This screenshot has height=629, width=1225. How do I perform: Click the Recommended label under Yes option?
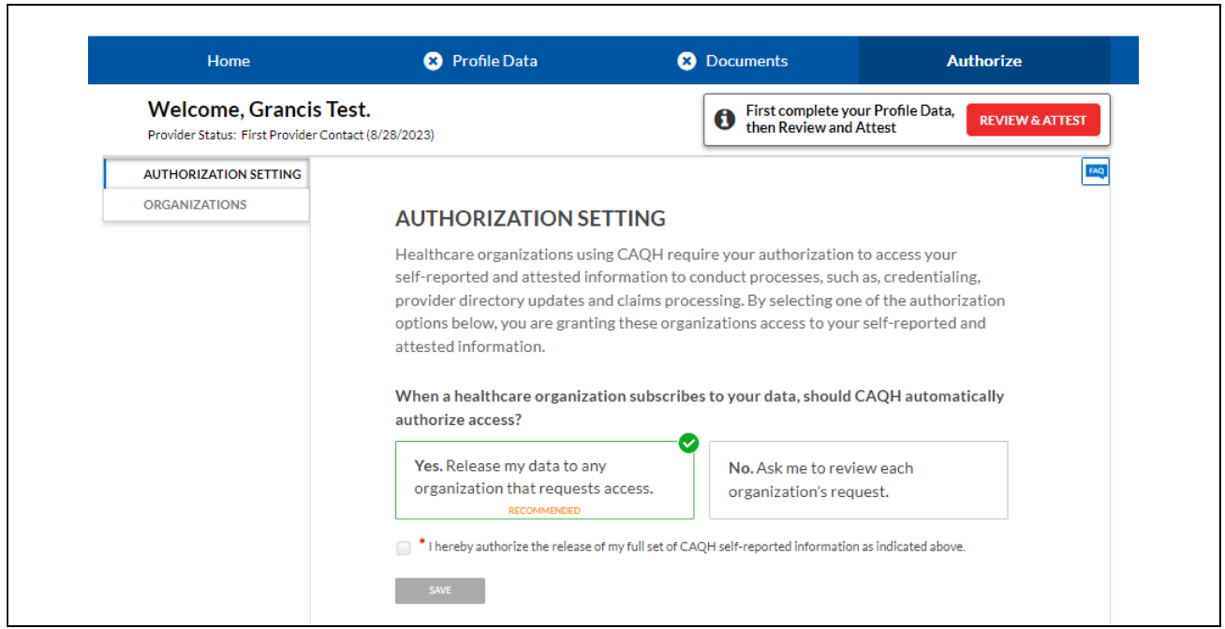[544, 510]
